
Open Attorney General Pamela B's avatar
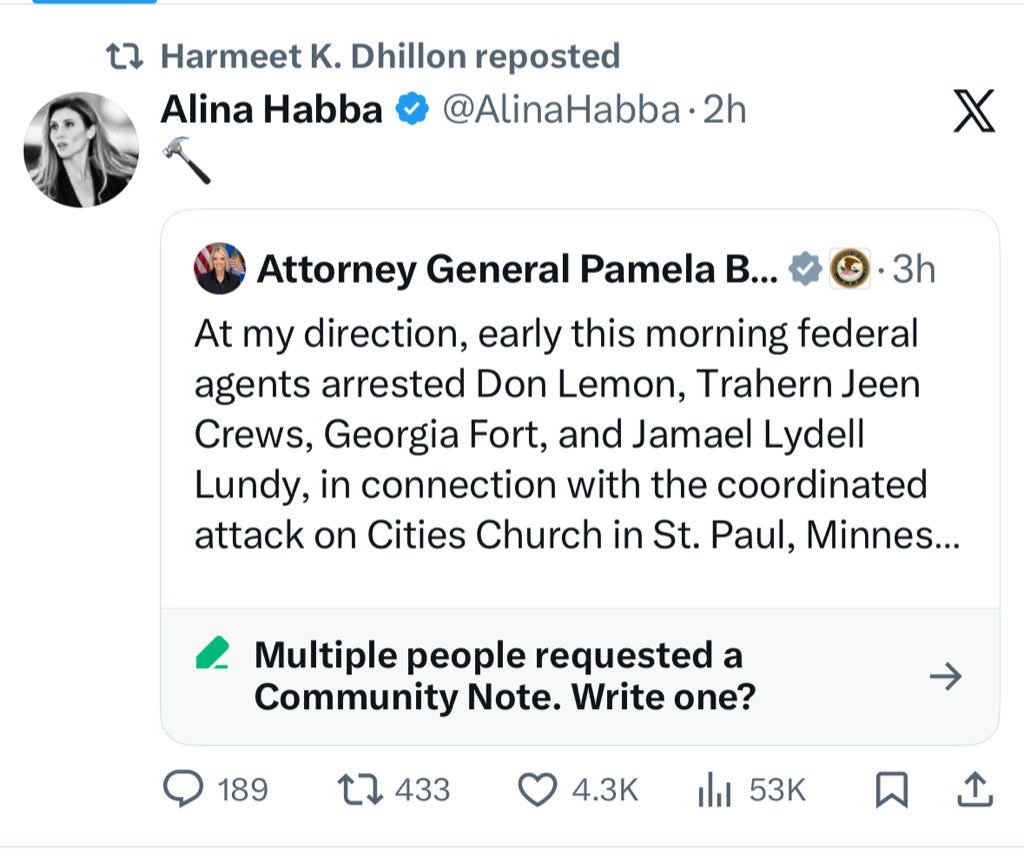219,268
